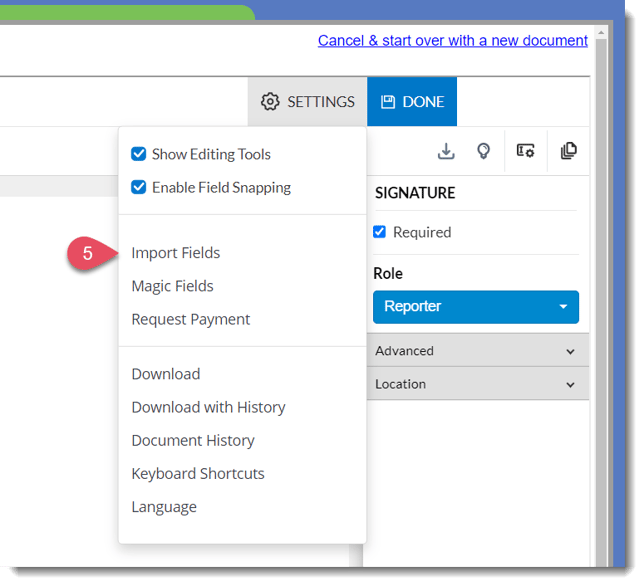The height and width of the screenshot is (586, 644).
Task: Expand the Location section
Action: [475, 384]
